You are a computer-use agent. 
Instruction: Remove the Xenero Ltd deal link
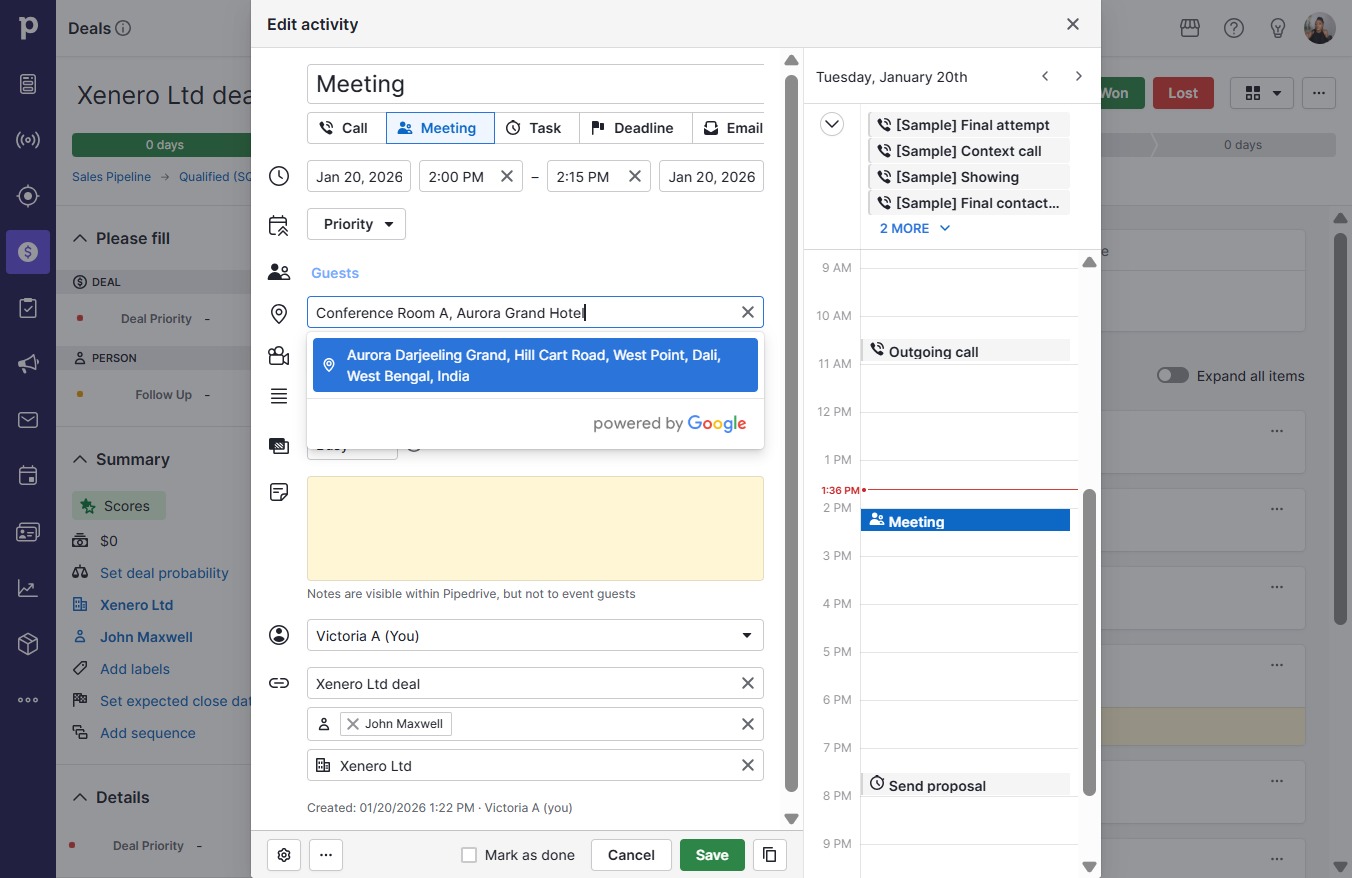(x=748, y=684)
